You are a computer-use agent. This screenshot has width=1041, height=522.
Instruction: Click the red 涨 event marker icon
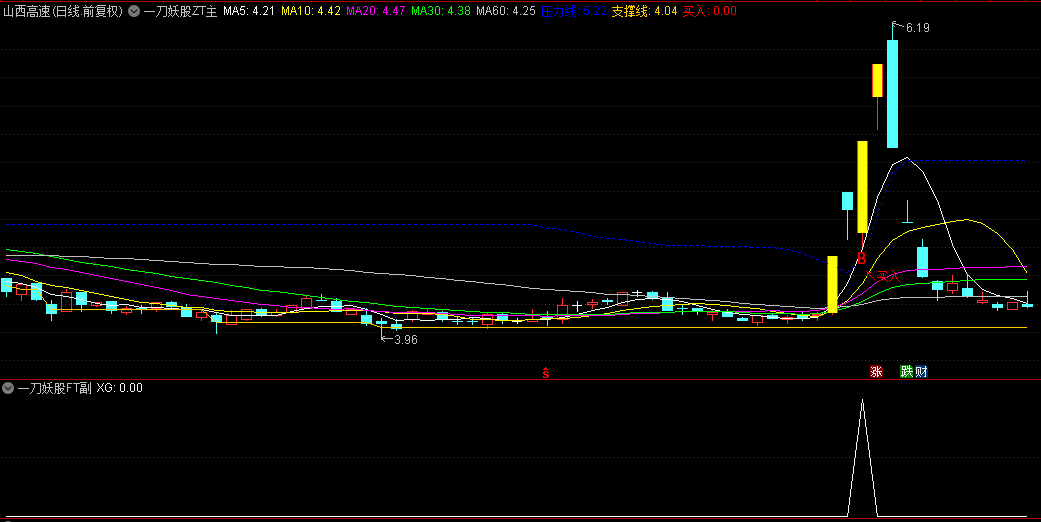click(x=876, y=372)
